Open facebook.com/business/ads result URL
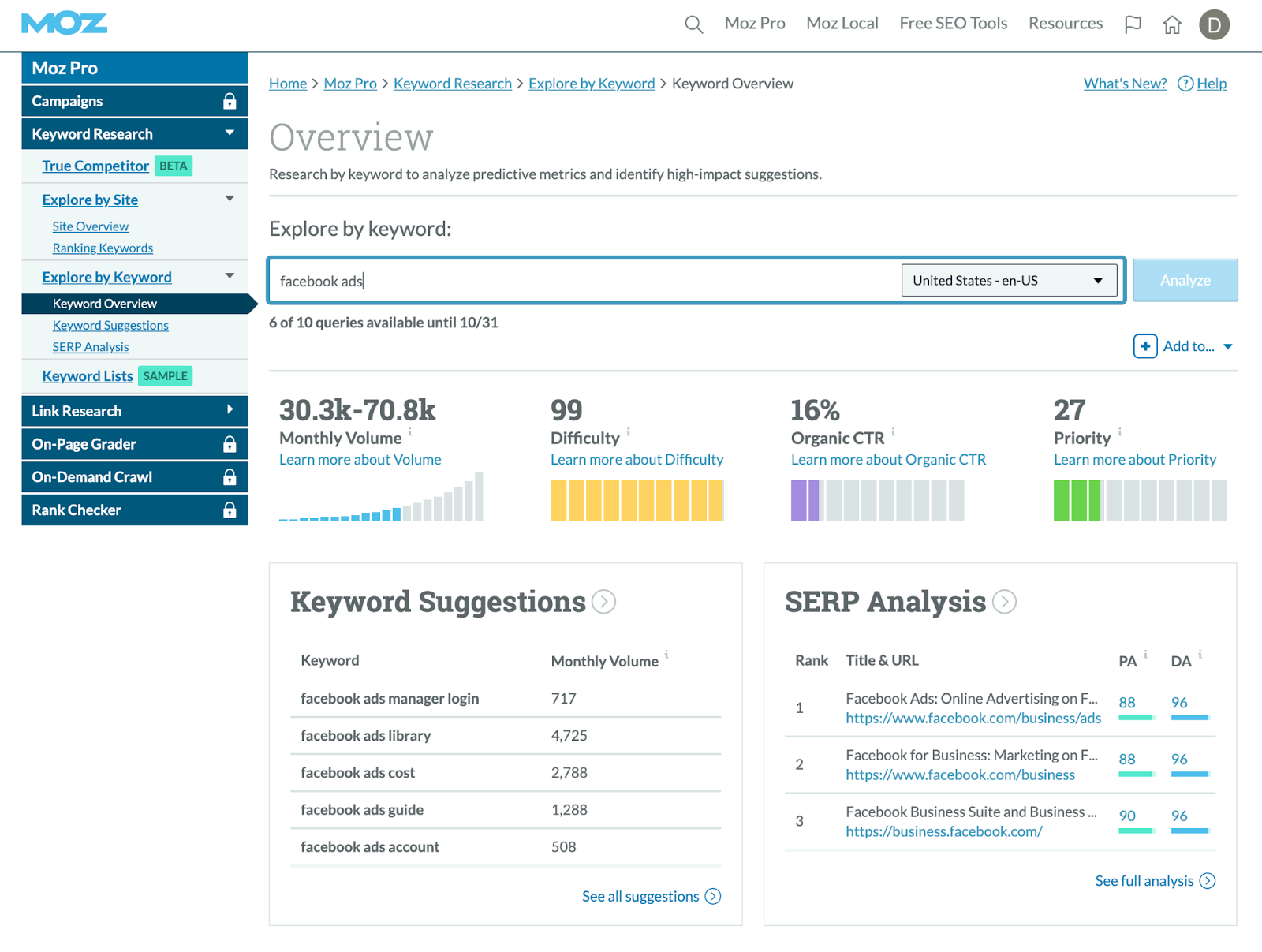The image size is (1262, 952). [973, 719]
